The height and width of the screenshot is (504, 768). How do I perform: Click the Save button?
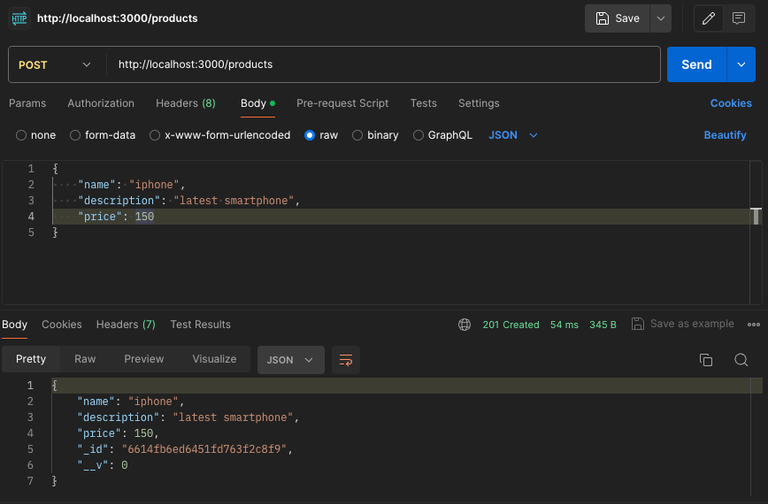click(617, 19)
